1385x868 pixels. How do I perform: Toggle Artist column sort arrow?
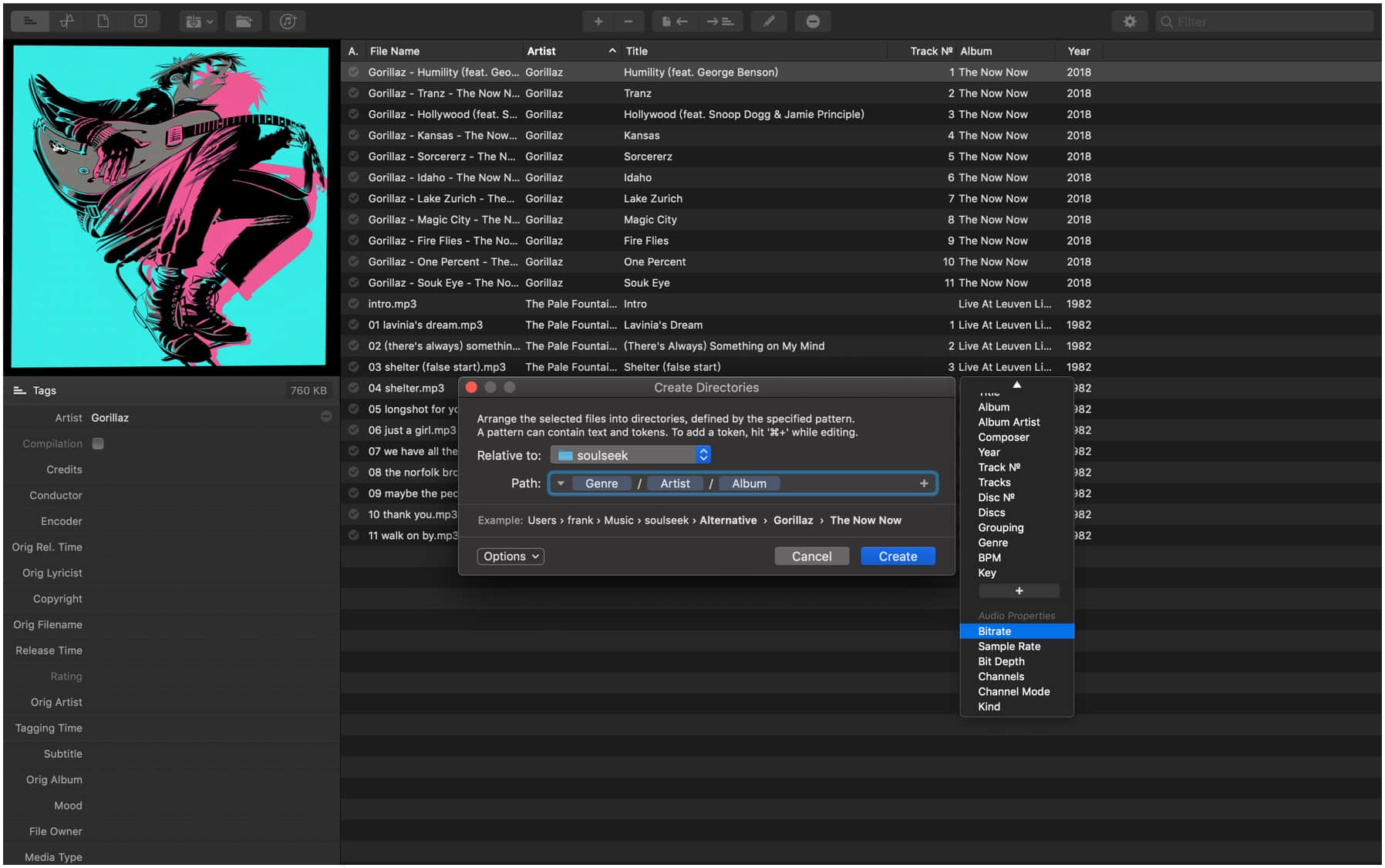click(x=612, y=51)
